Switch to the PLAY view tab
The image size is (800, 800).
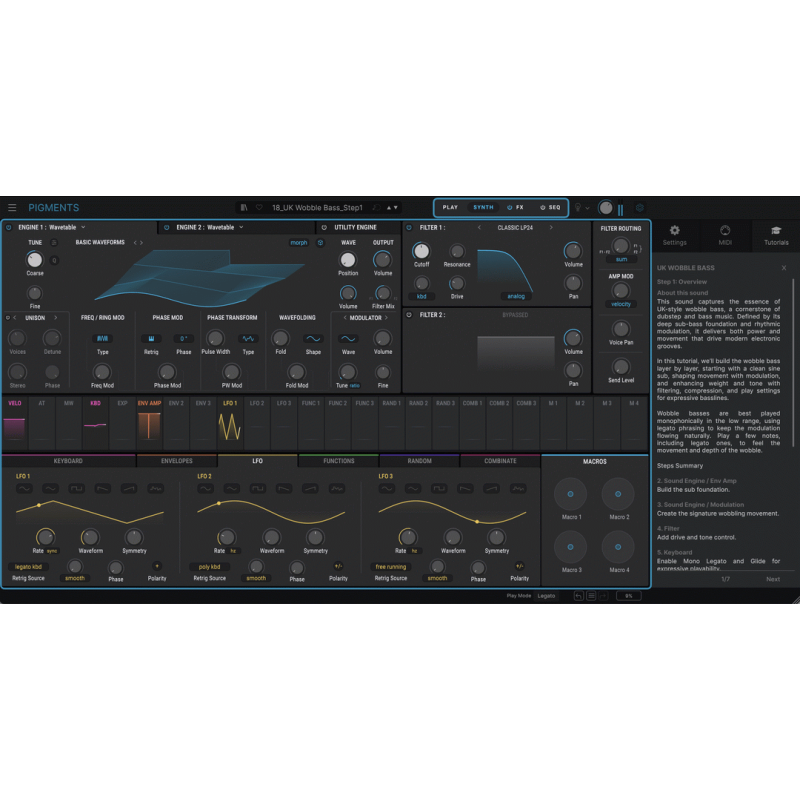[450, 208]
